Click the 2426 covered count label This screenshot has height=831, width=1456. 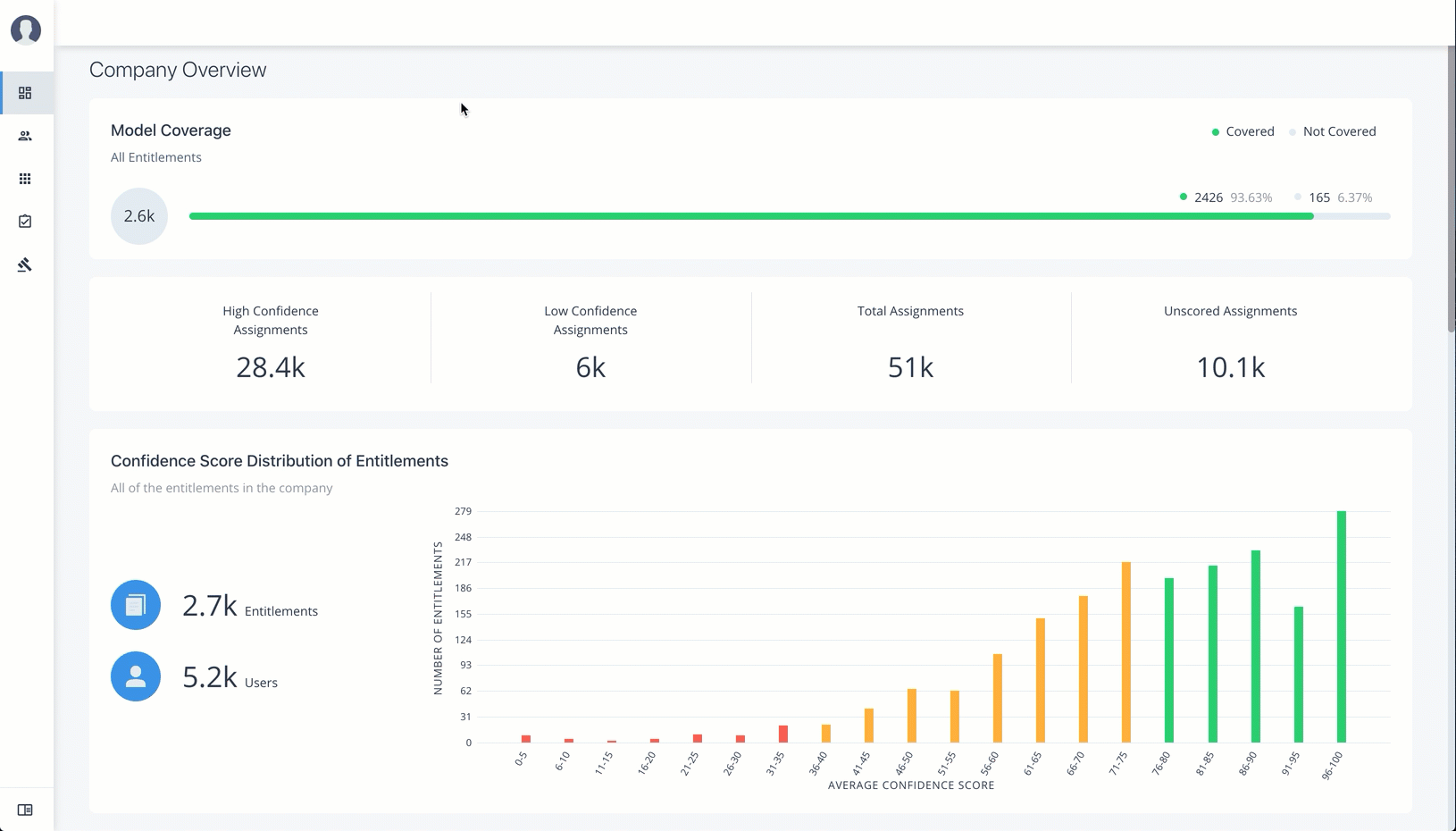coord(1208,197)
